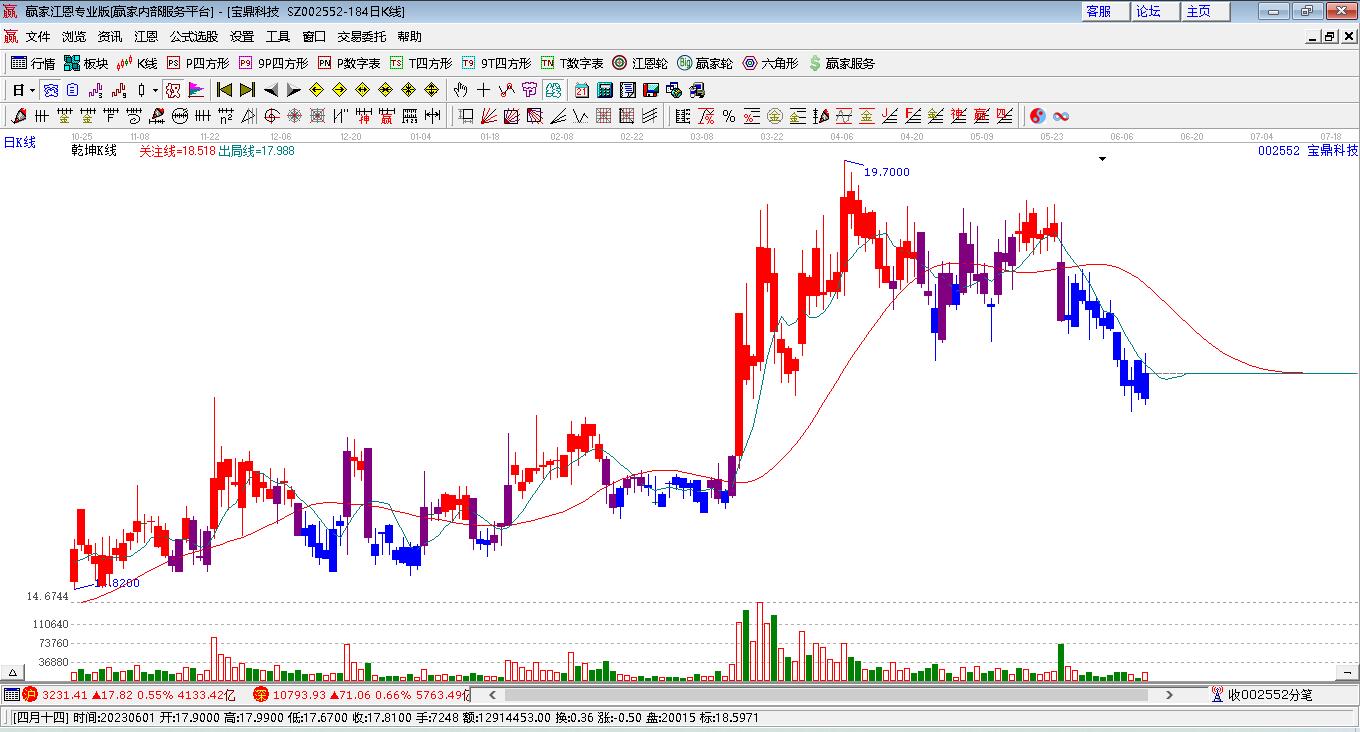Click the red target circle drawing tool
Screen dimensions: 1360x732
coord(270,116)
